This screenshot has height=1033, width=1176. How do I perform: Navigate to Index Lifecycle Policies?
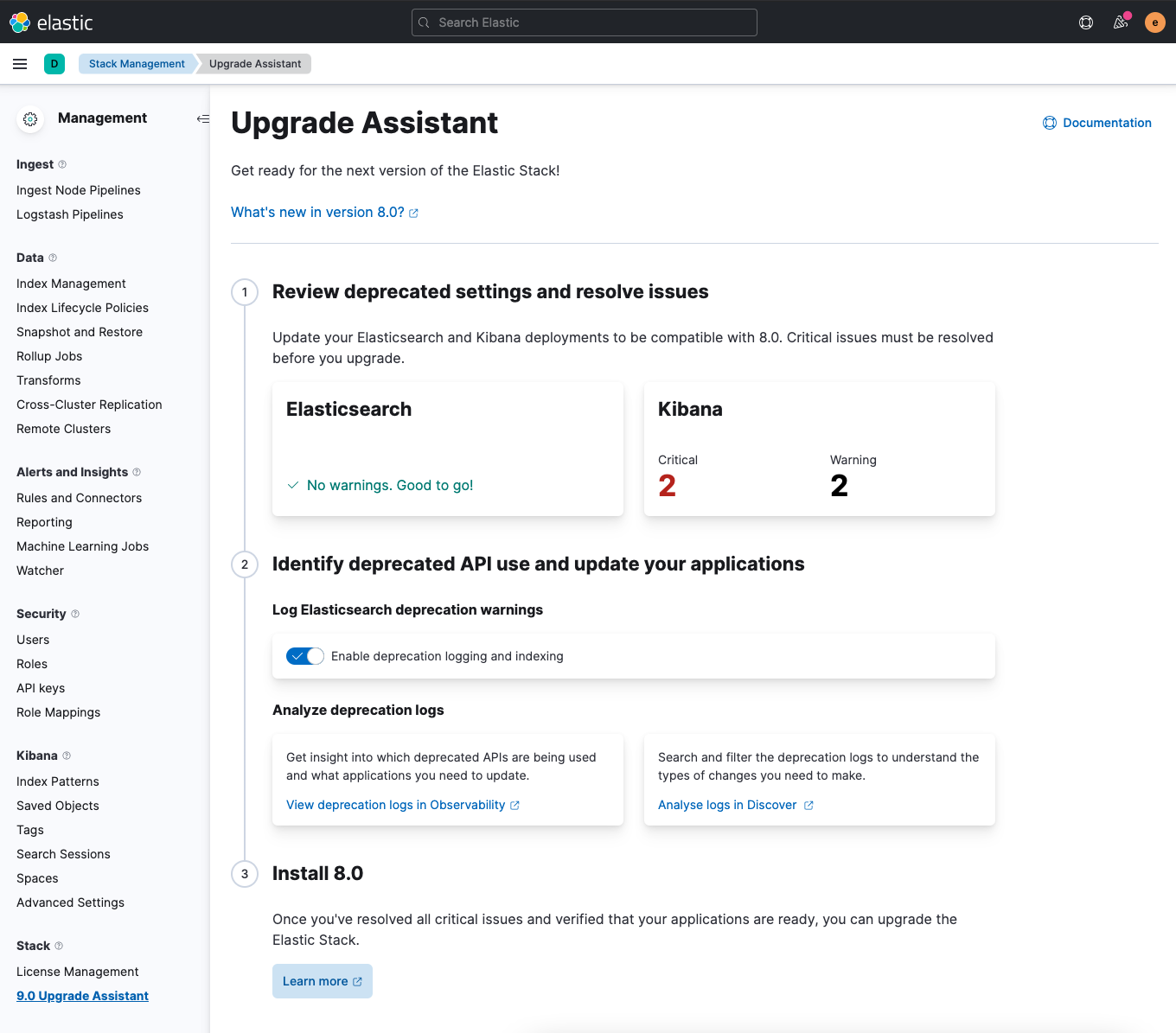click(x=82, y=308)
